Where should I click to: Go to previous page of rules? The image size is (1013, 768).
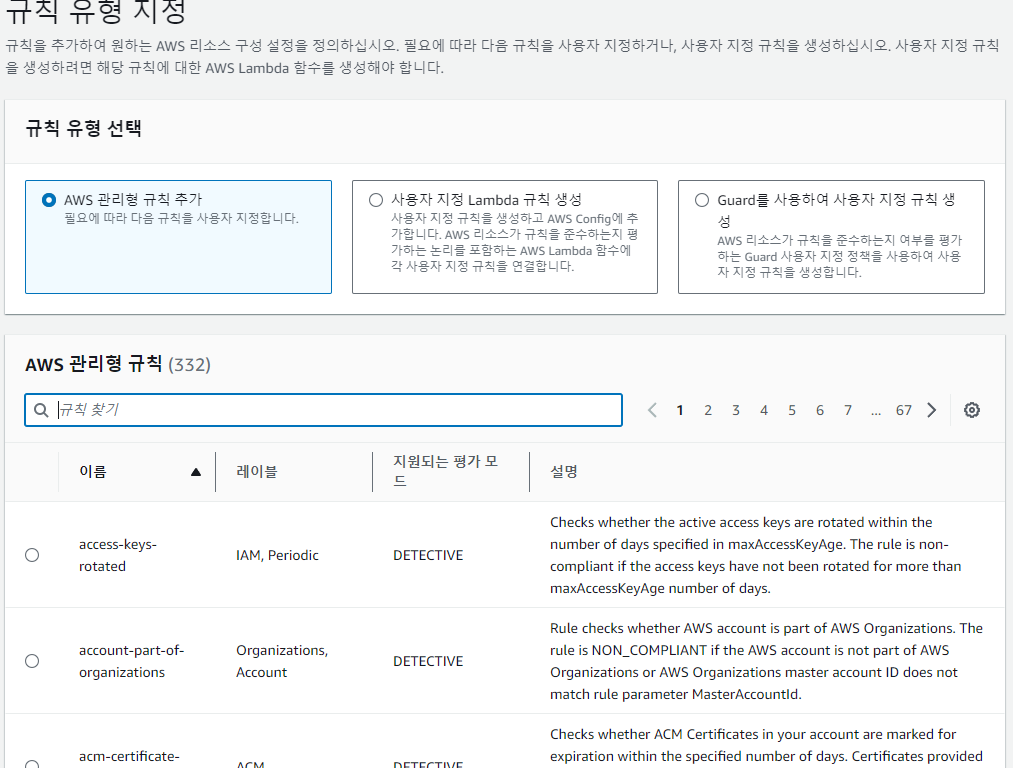coord(653,410)
